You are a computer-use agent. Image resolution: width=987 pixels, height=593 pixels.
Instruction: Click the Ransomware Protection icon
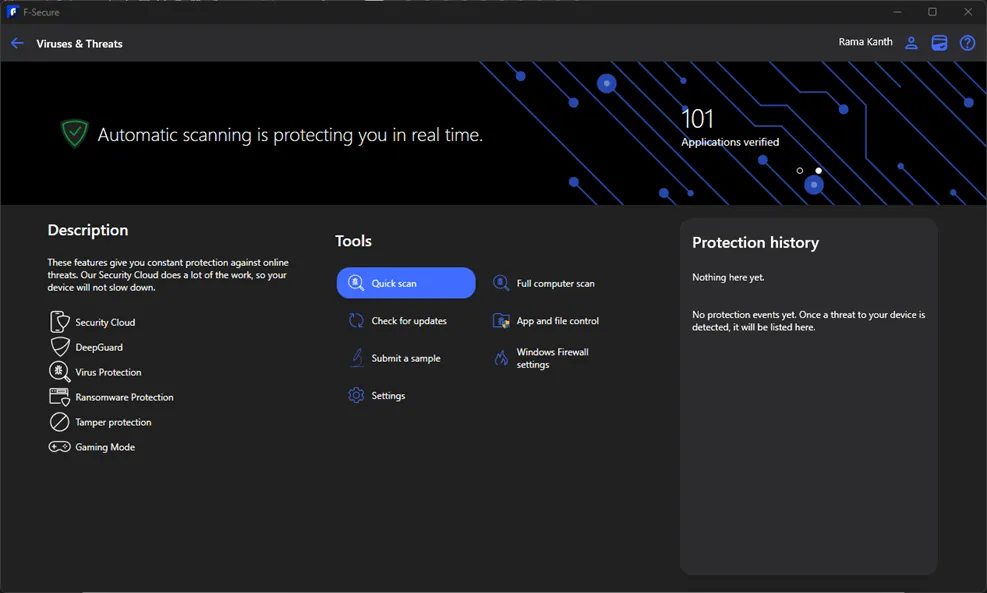[60, 397]
